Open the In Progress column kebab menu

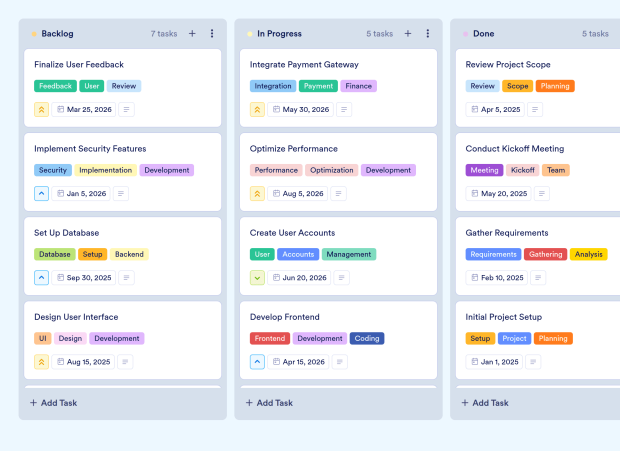[427, 34]
